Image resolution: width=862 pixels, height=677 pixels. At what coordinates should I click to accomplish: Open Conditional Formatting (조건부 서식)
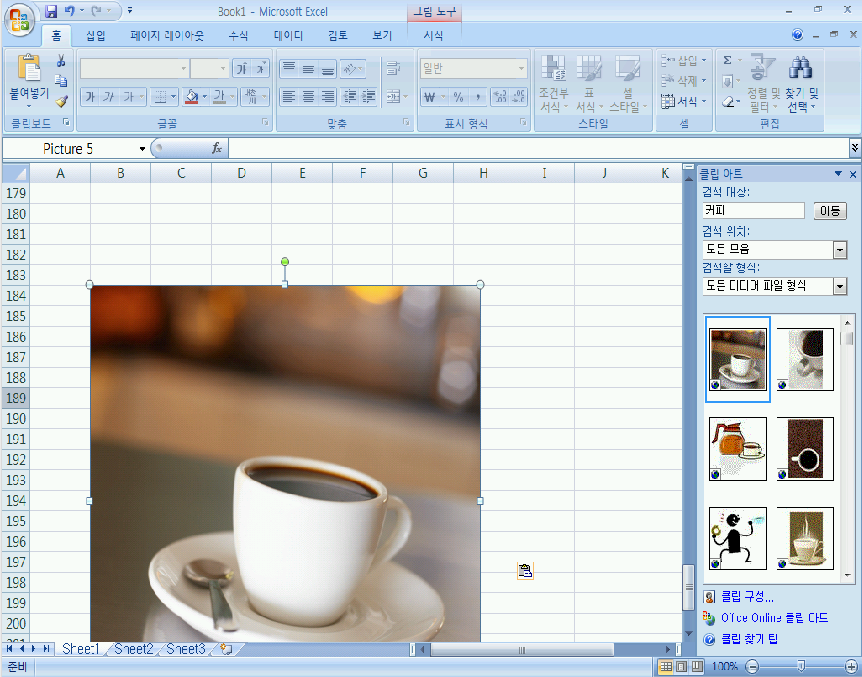pyautogui.click(x=554, y=84)
